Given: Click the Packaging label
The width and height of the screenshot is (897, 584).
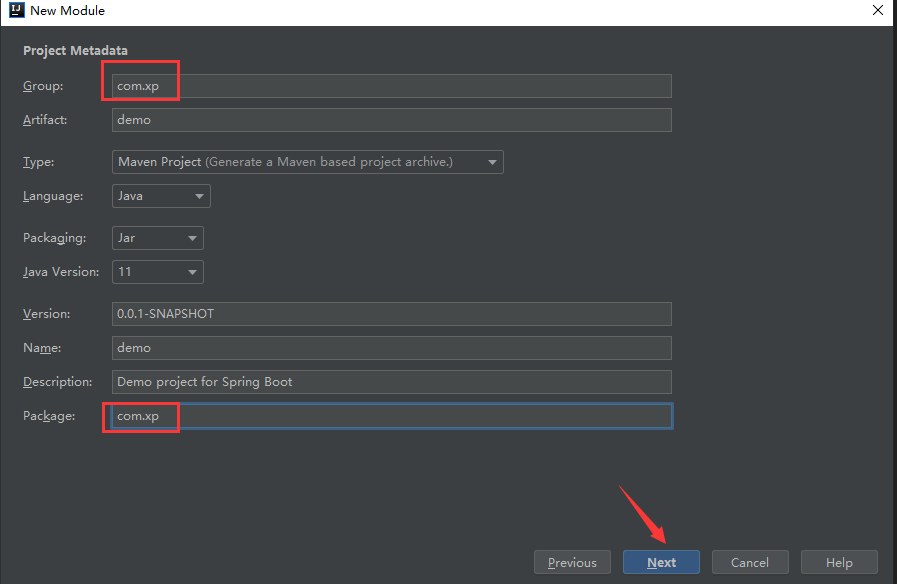Looking at the screenshot, I should click(54, 238).
